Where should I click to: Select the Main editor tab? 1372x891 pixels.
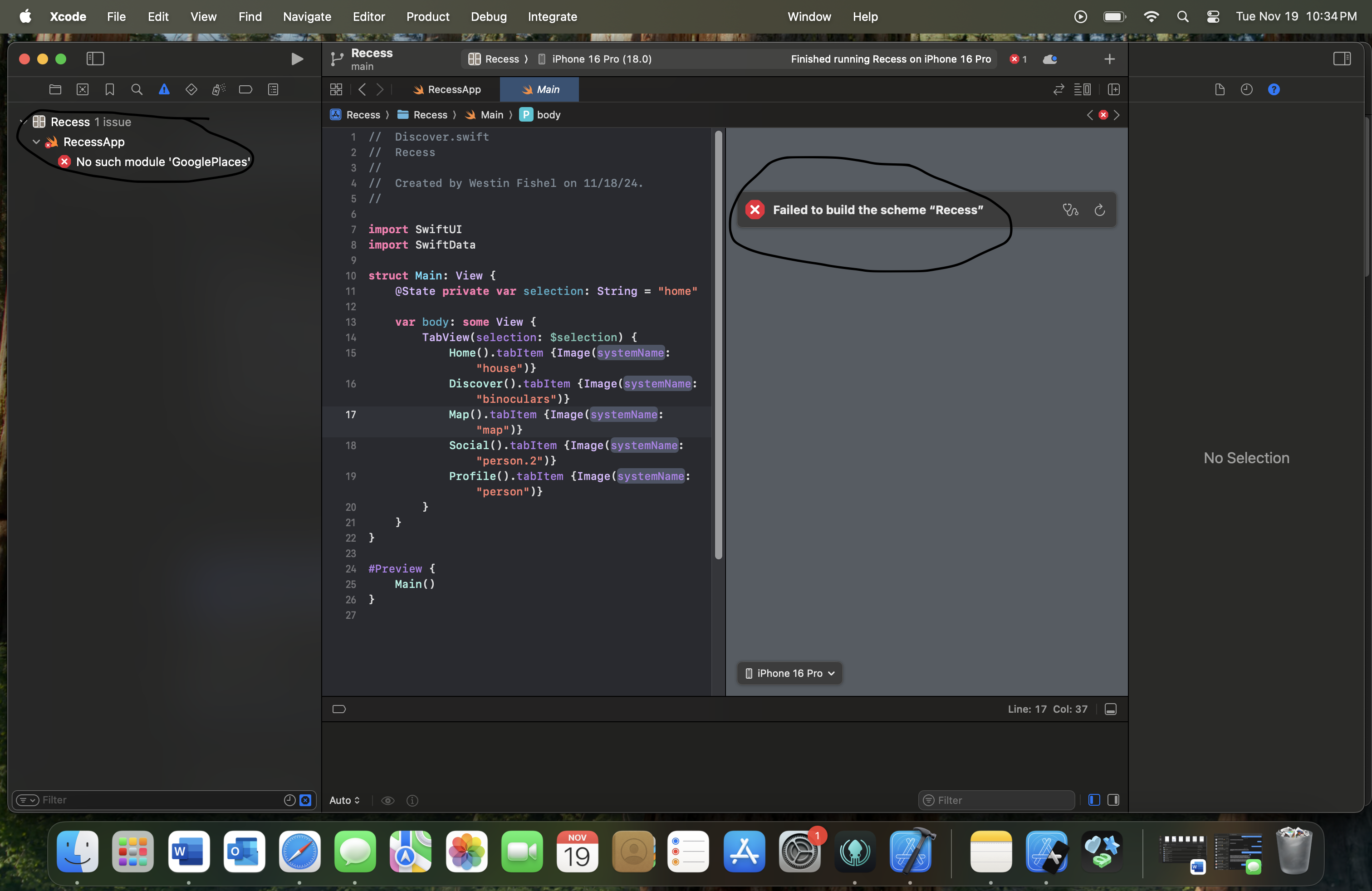(540, 89)
